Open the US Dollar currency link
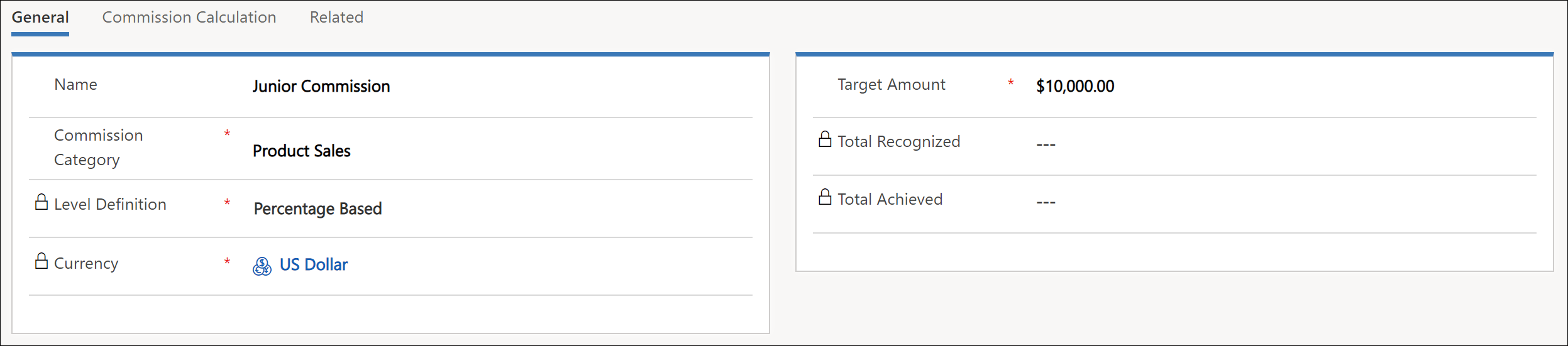The height and width of the screenshot is (346, 1568). point(314,264)
